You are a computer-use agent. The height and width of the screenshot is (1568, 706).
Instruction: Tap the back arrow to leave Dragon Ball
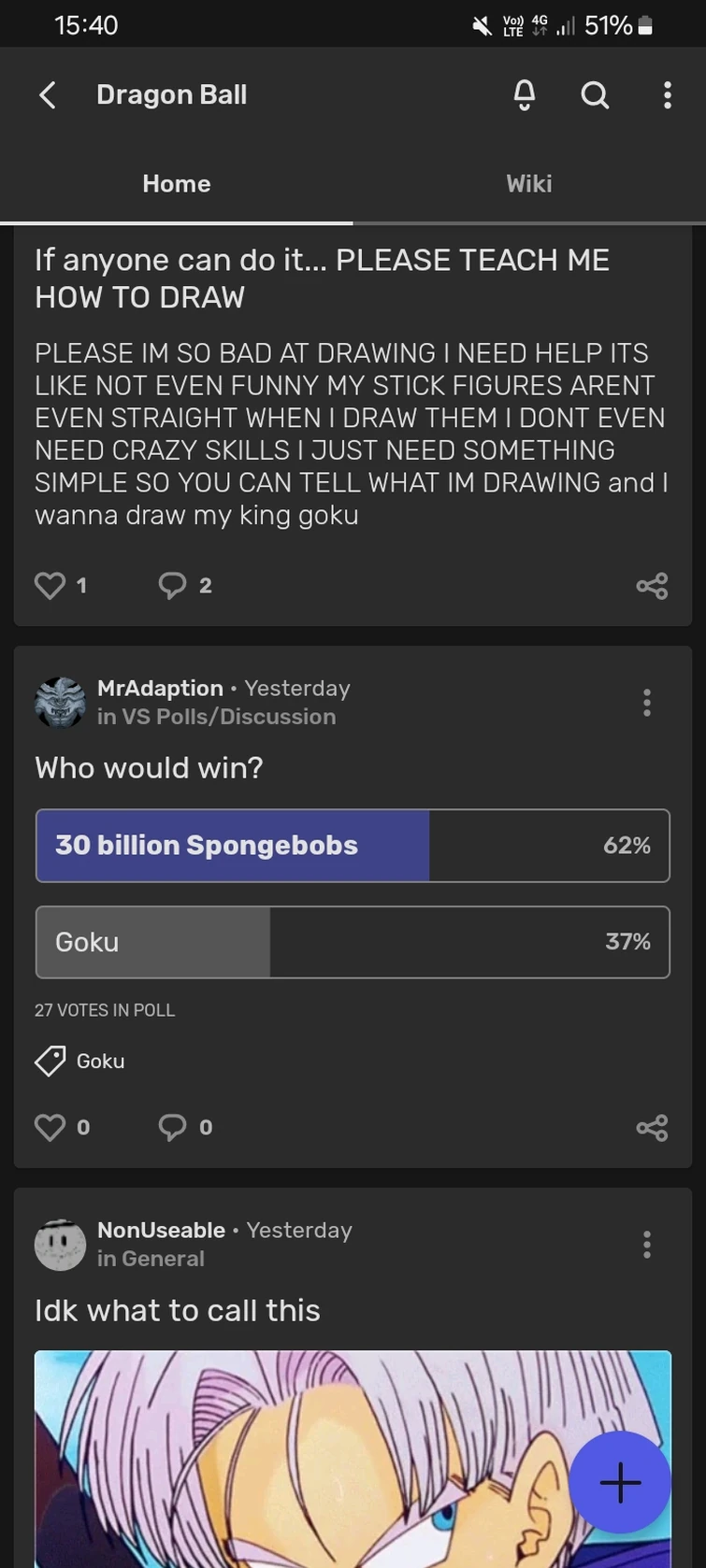pos(47,94)
